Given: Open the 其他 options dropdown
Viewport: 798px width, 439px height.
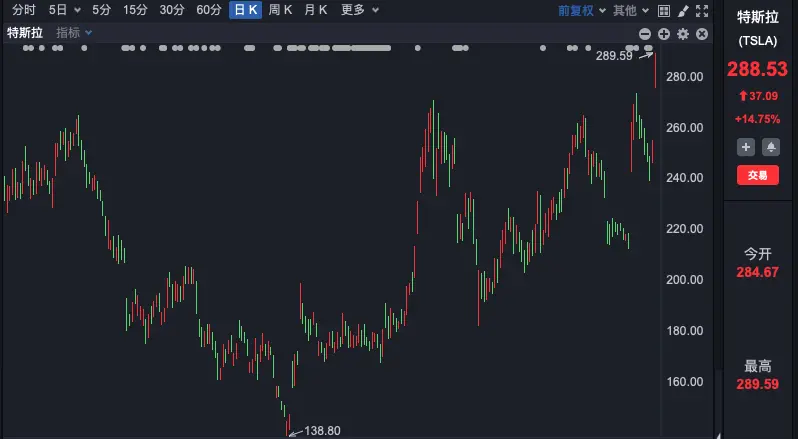Looking at the screenshot, I should coord(631,11).
